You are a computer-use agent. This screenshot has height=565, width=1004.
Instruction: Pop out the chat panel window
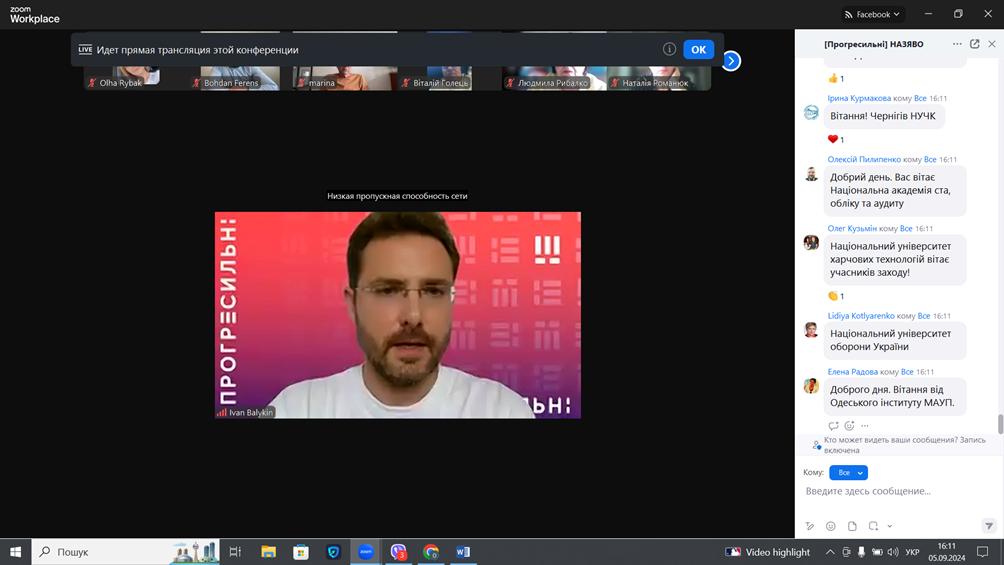pos(975,44)
